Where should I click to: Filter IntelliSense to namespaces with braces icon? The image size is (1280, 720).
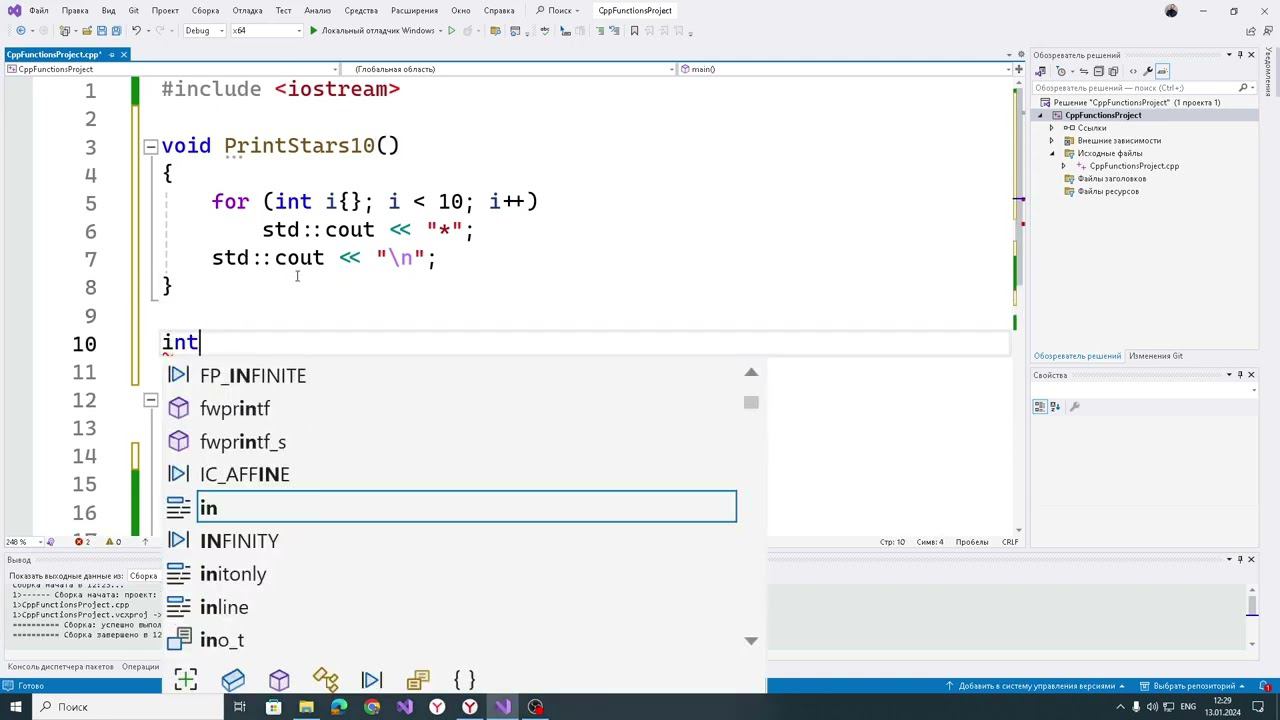tap(465, 680)
